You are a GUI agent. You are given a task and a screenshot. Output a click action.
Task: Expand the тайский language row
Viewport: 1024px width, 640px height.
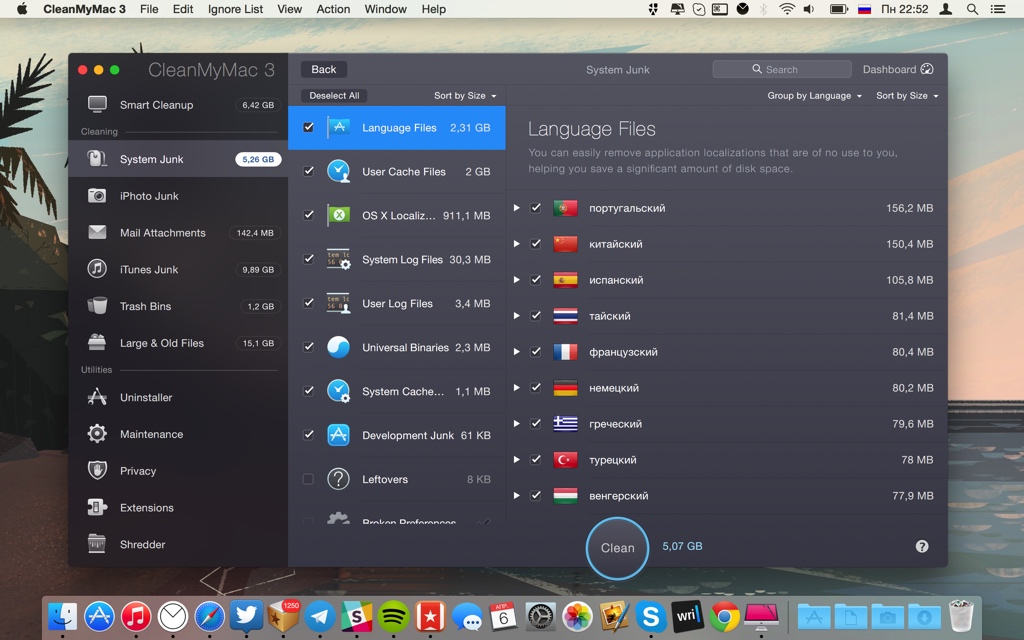coord(516,315)
